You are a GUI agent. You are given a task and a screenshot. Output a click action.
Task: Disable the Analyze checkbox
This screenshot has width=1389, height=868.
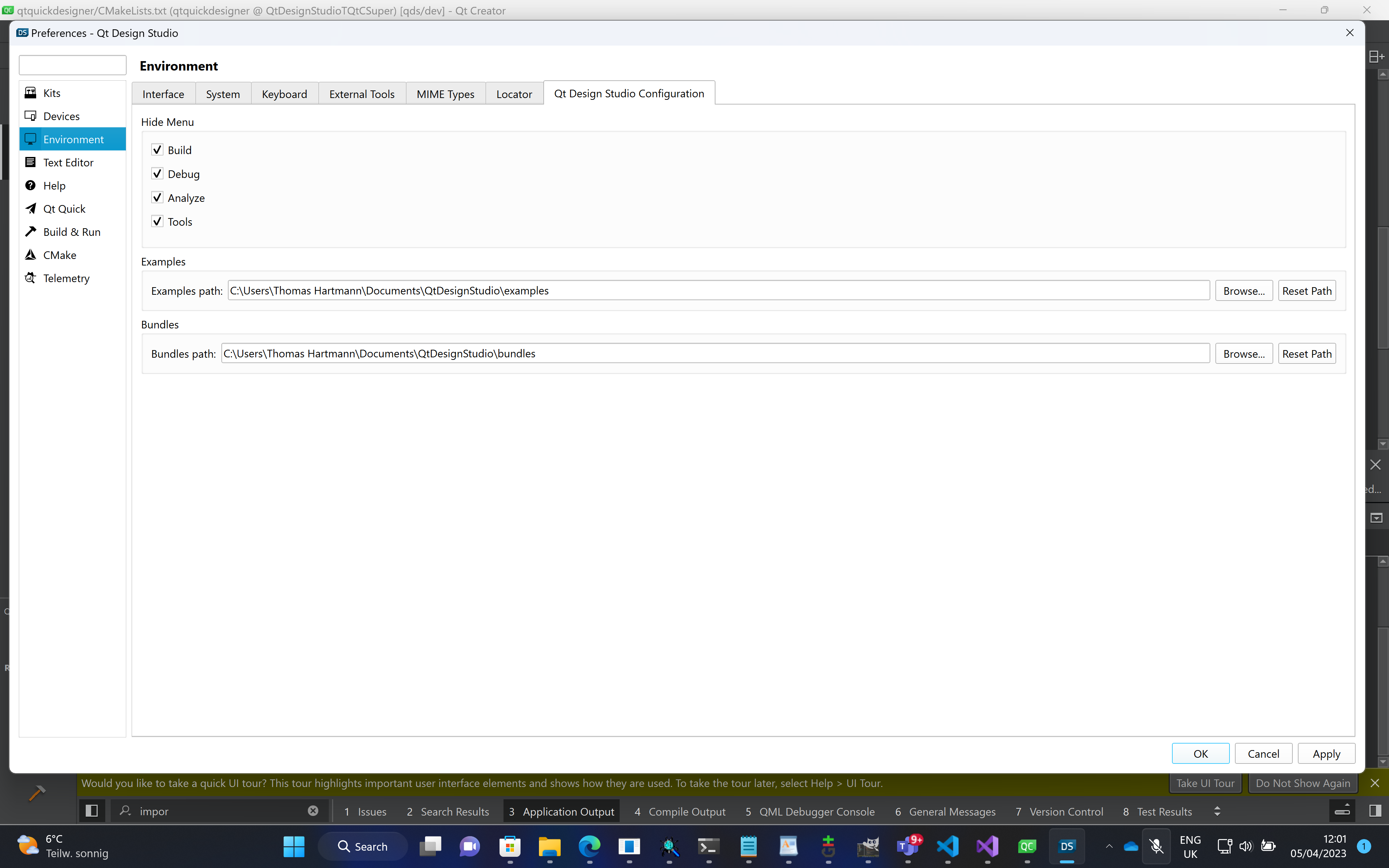[157, 197]
